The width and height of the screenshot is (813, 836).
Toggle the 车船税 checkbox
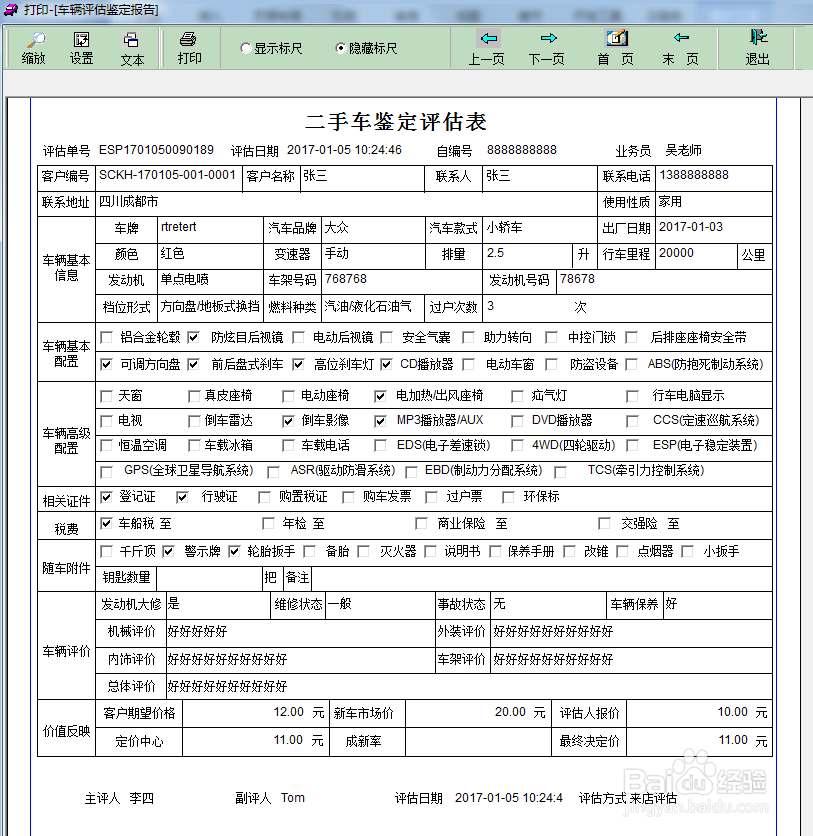coord(107,524)
